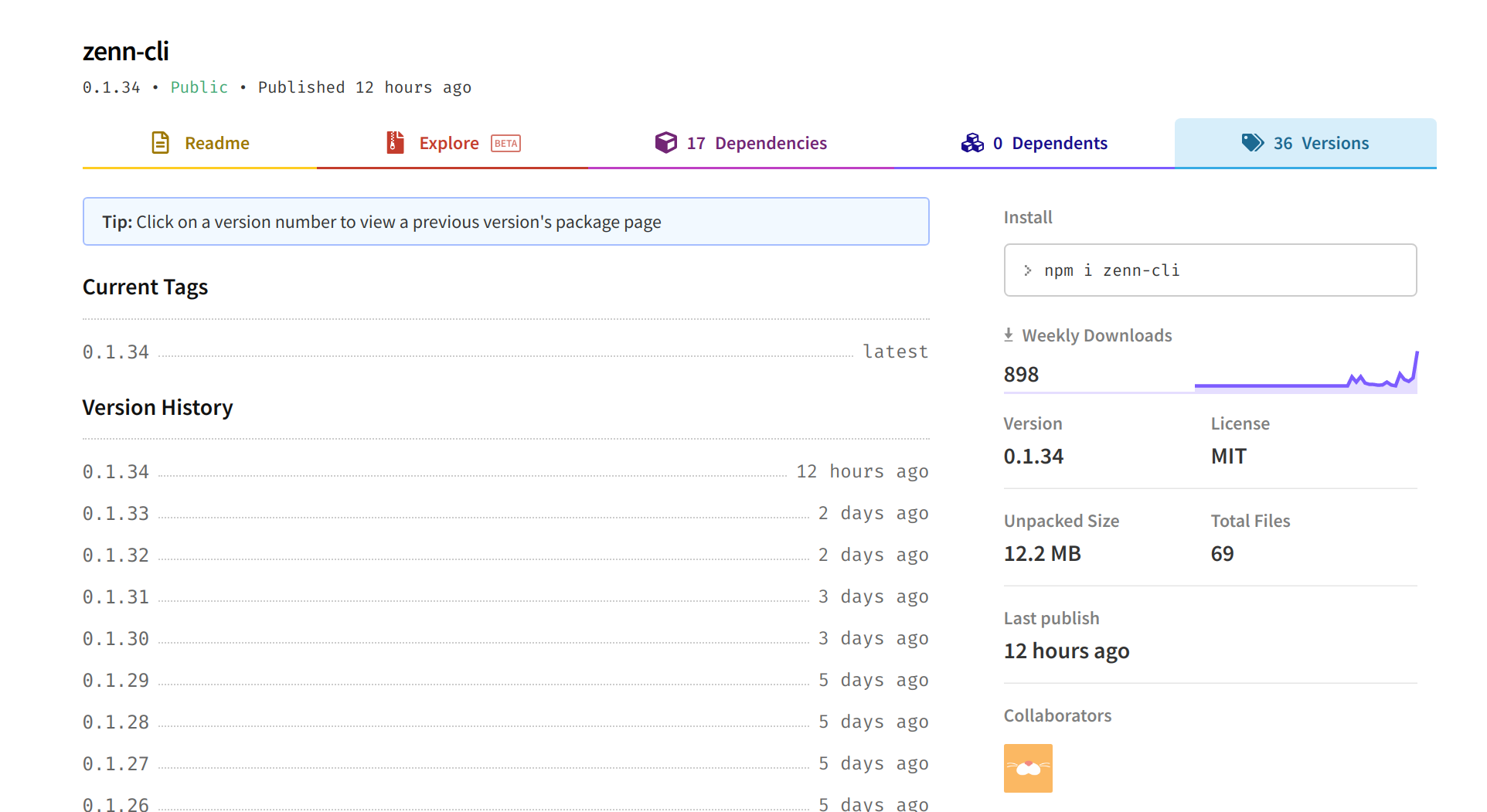Click the MIT license value
Image resolution: width=1487 pixels, height=812 pixels.
(1229, 457)
